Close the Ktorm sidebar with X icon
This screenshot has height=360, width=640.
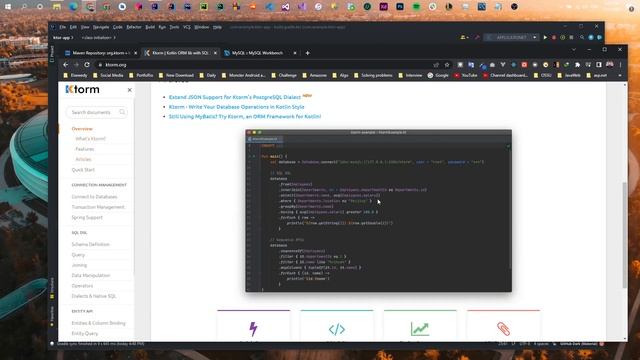(129, 90)
